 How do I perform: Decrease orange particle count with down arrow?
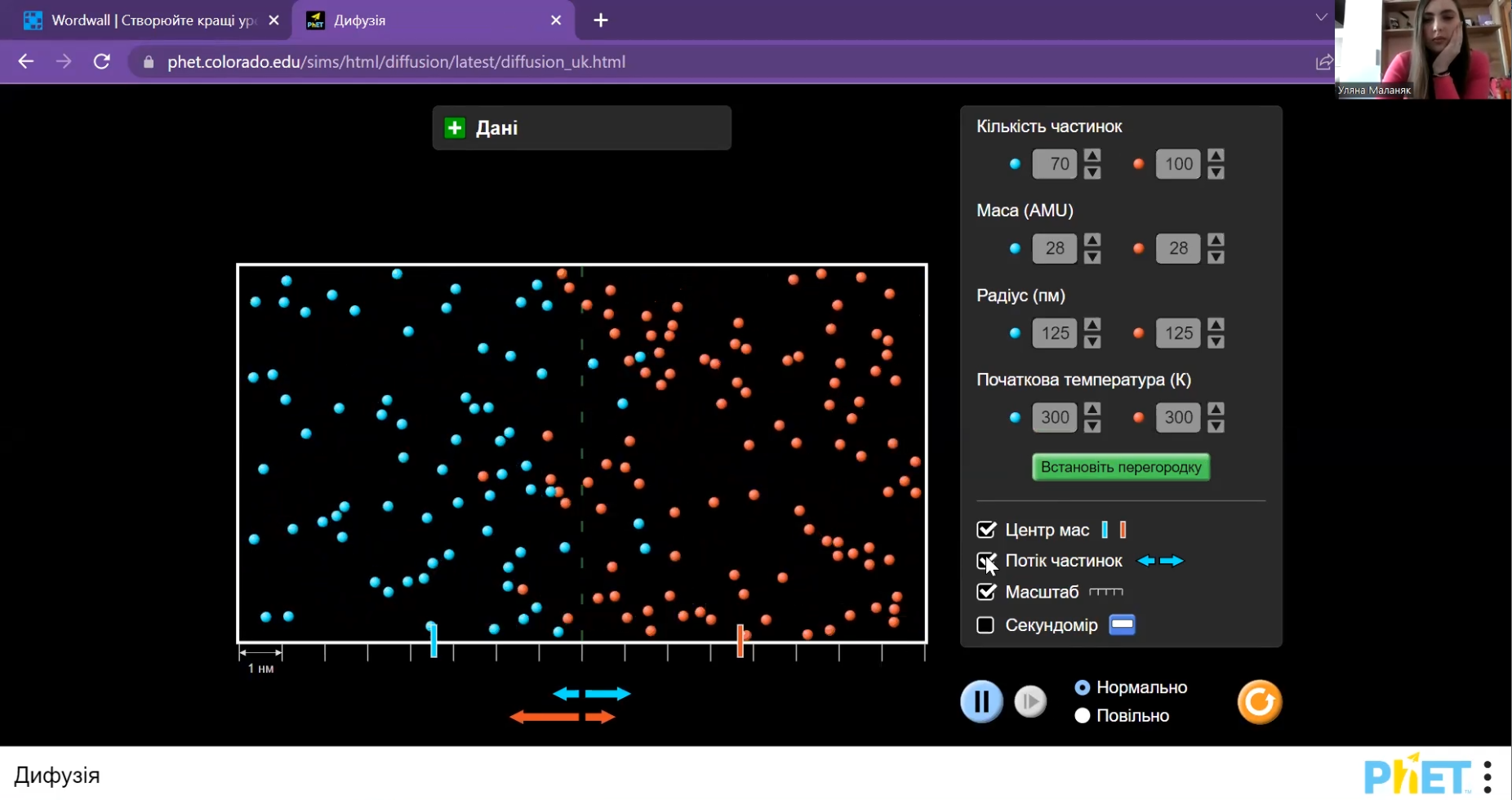(x=1216, y=172)
